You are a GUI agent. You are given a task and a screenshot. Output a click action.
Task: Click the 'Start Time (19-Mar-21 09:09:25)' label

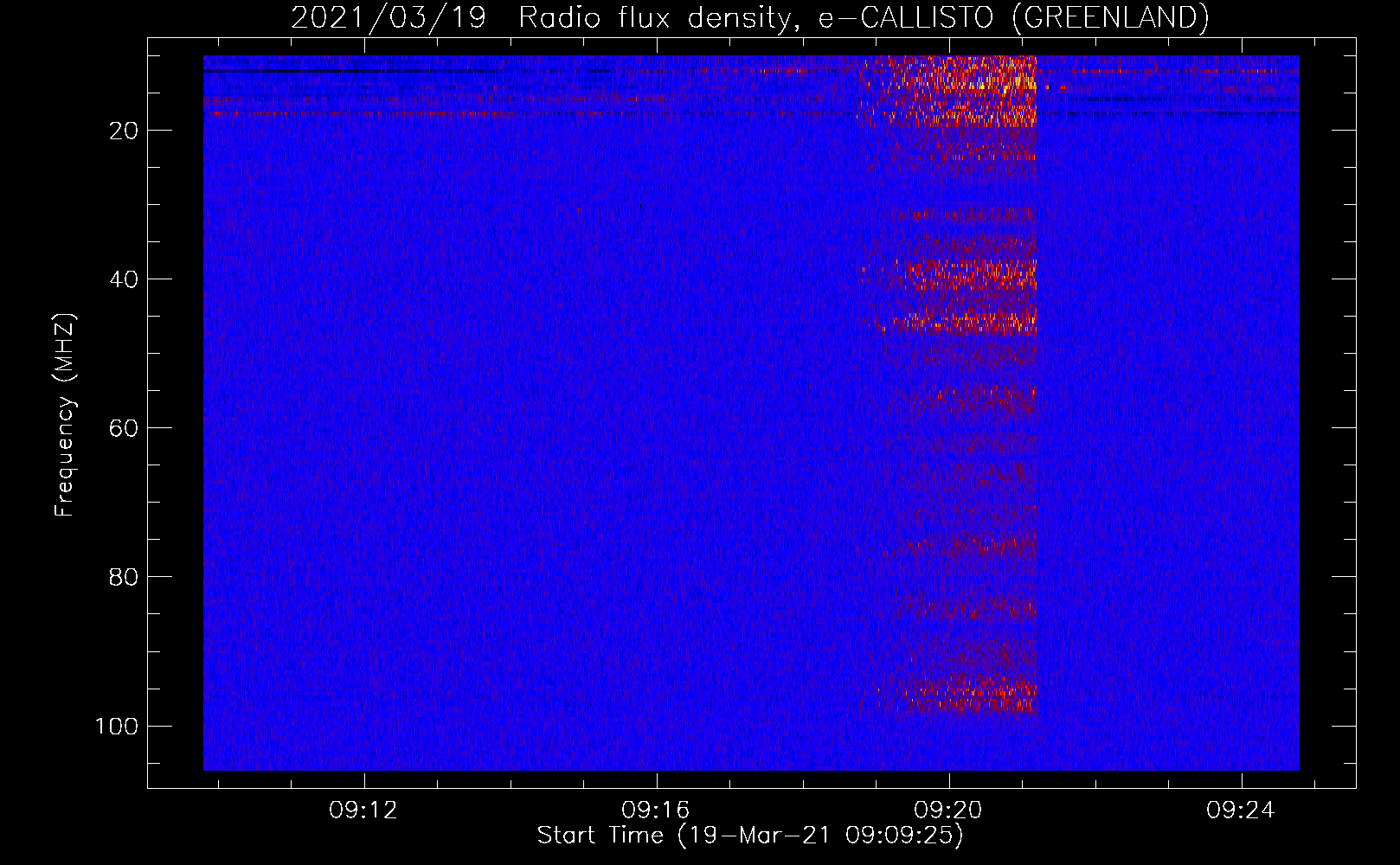pyautogui.click(x=750, y=836)
